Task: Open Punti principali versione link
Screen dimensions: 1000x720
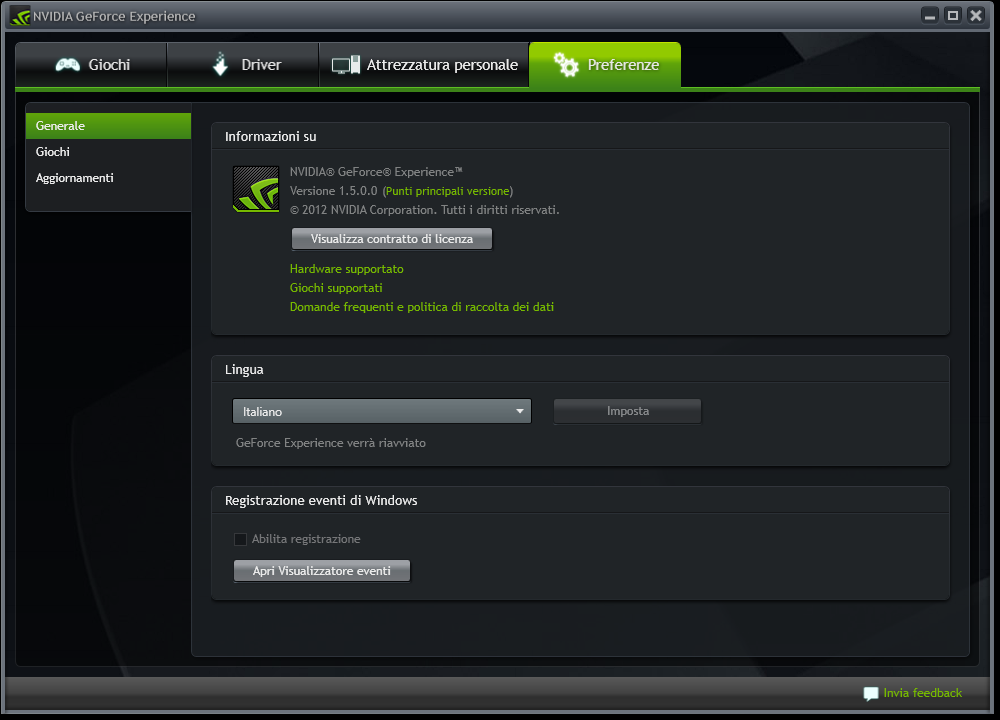Action: 447,191
